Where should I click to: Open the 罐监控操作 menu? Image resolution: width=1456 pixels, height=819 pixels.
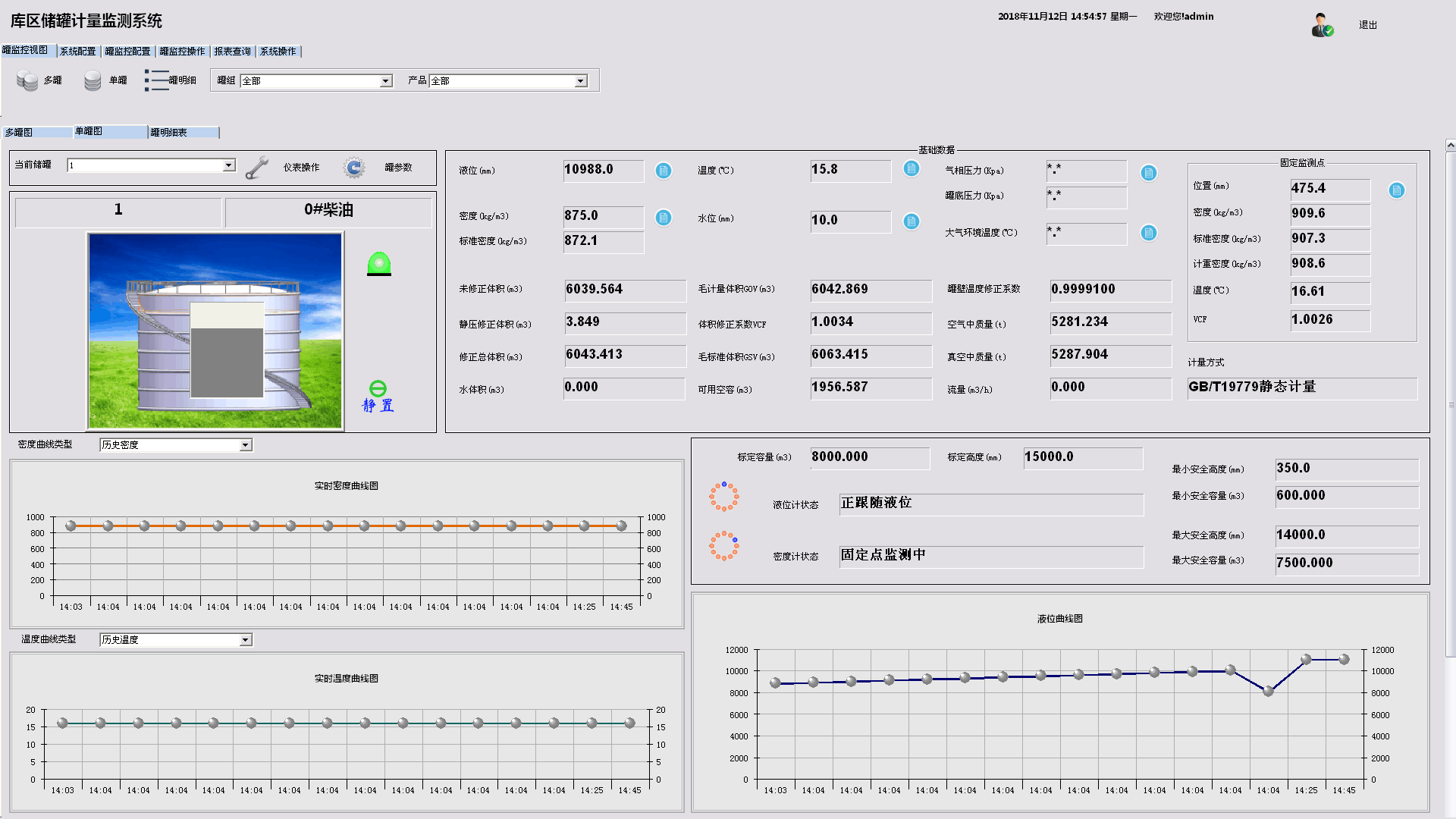pos(182,52)
